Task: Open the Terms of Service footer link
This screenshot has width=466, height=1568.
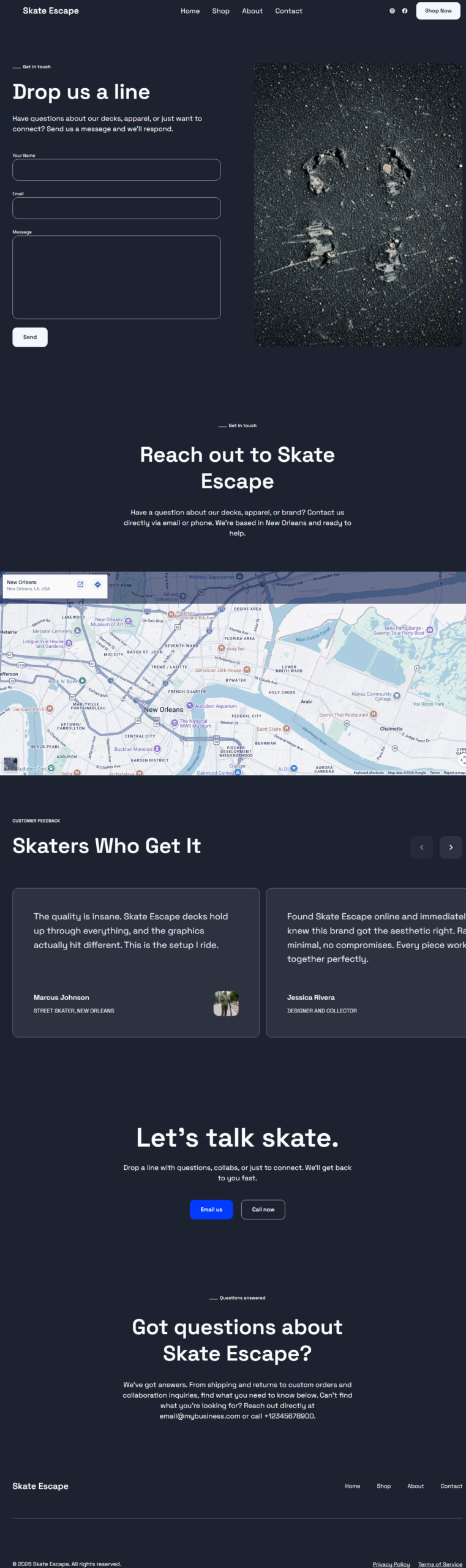Action: pyautogui.click(x=440, y=1564)
